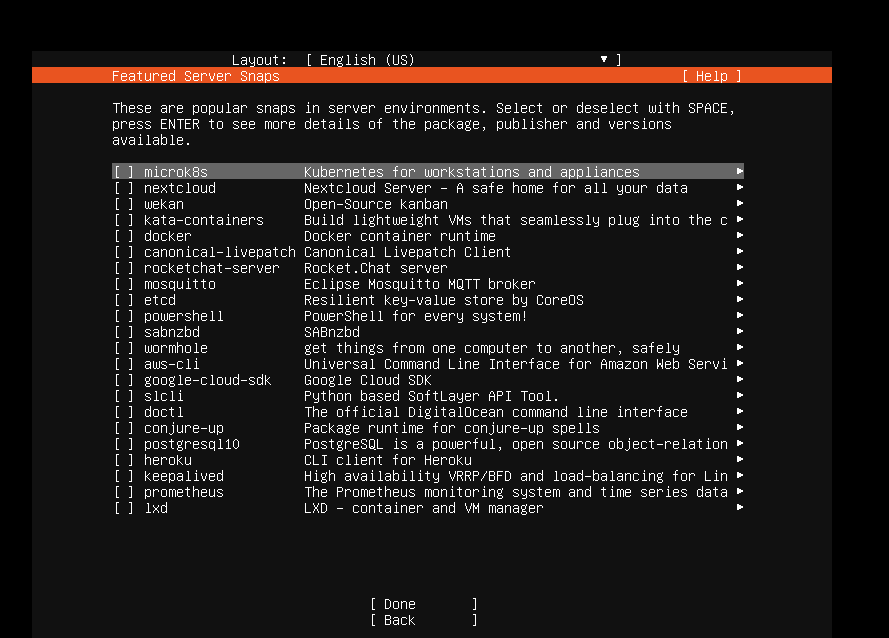The width and height of the screenshot is (889, 638).
Task: Check the nextcloud snap checkbox
Action: click(124, 188)
